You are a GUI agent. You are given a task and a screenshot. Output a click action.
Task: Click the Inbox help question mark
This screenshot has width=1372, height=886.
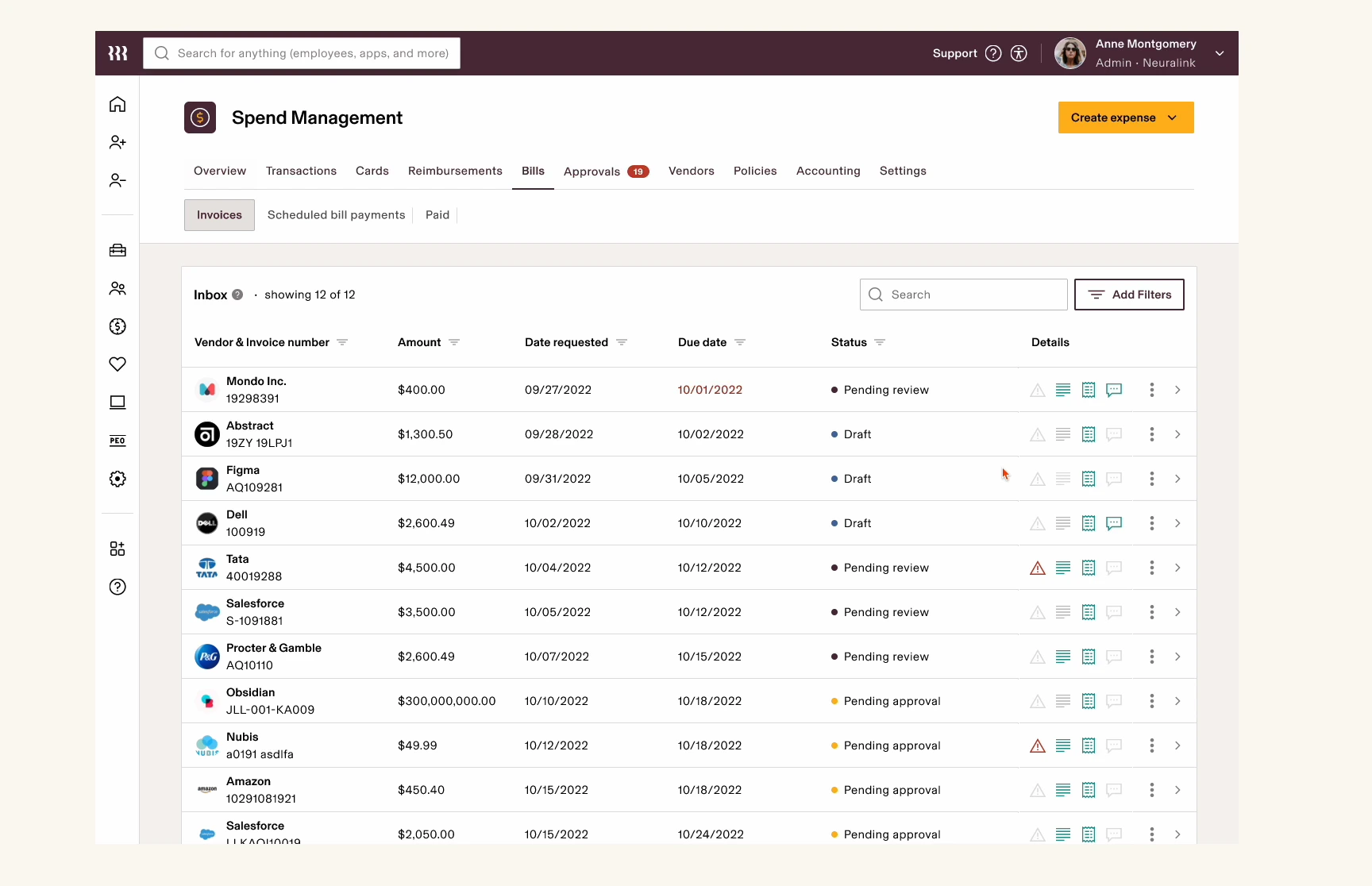pos(237,295)
